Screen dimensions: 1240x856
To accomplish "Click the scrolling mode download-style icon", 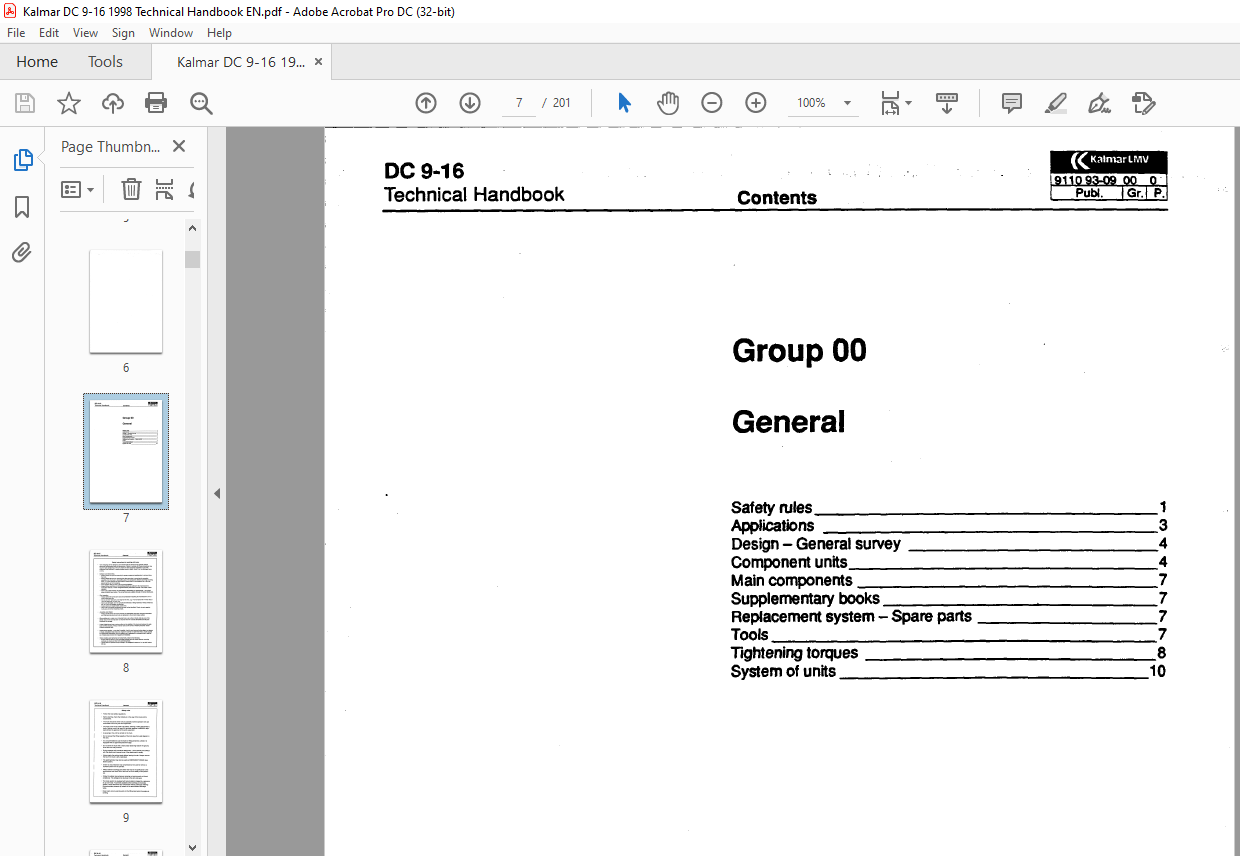I will tap(947, 103).
